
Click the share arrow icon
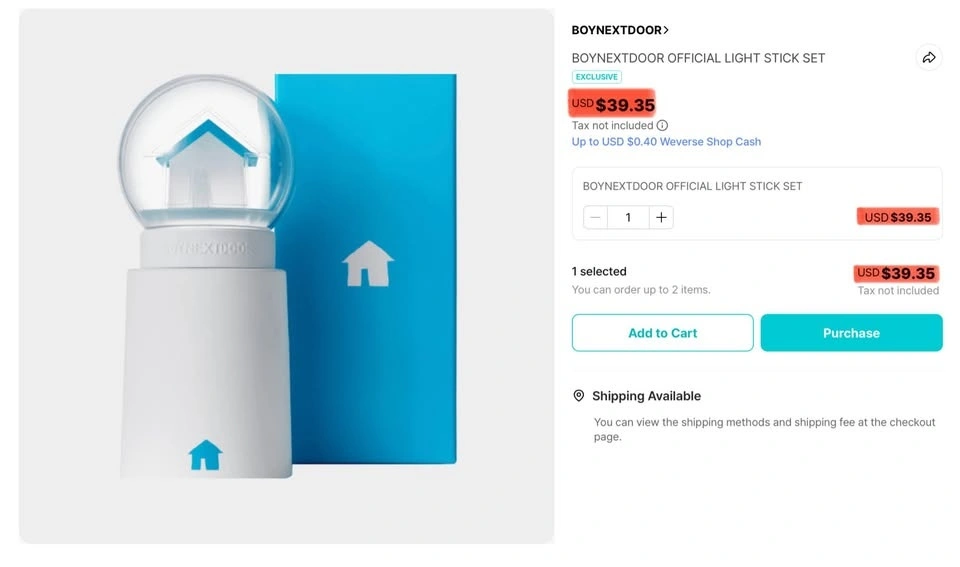(929, 58)
